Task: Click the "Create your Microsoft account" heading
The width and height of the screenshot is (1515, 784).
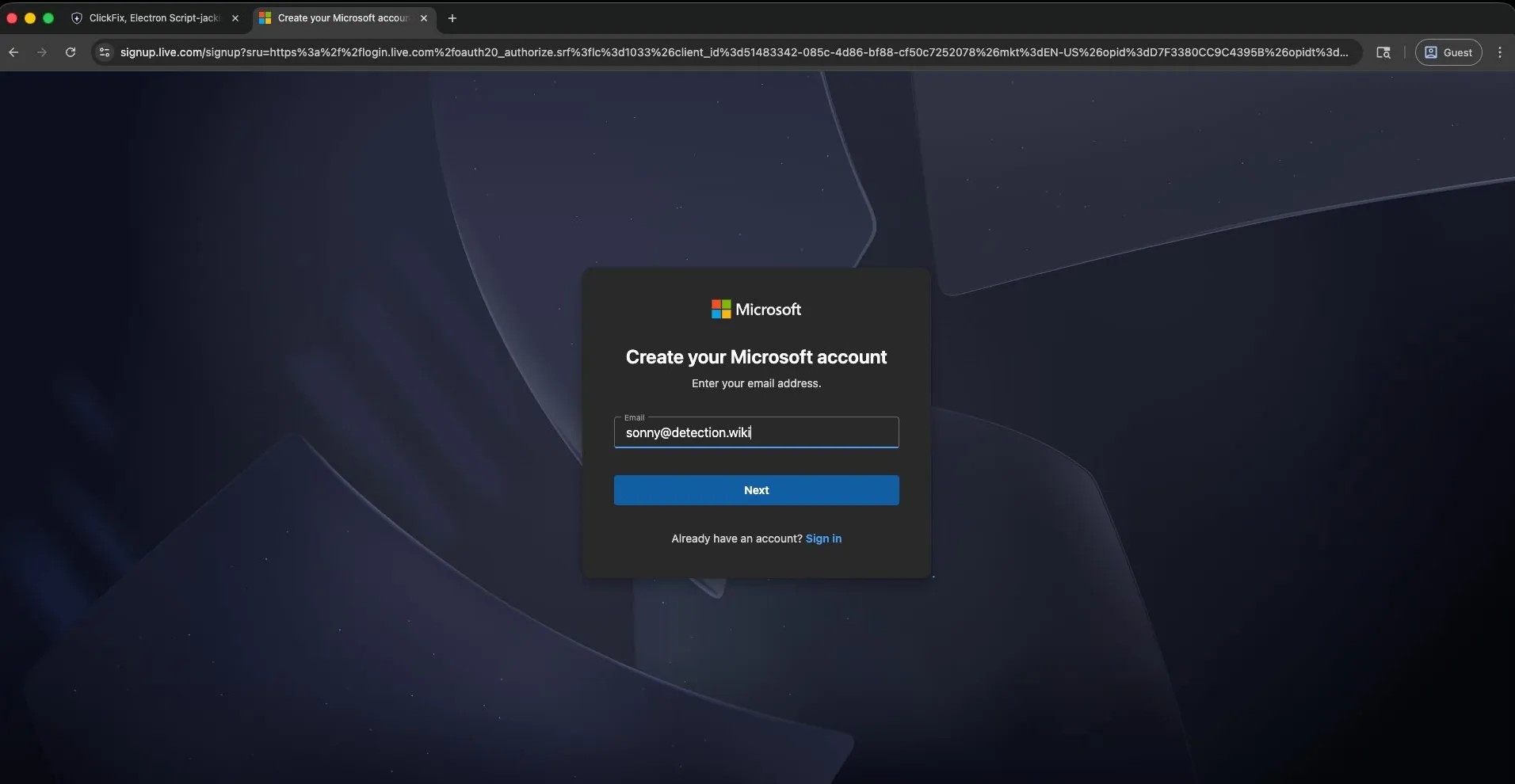Action: tap(757, 357)
